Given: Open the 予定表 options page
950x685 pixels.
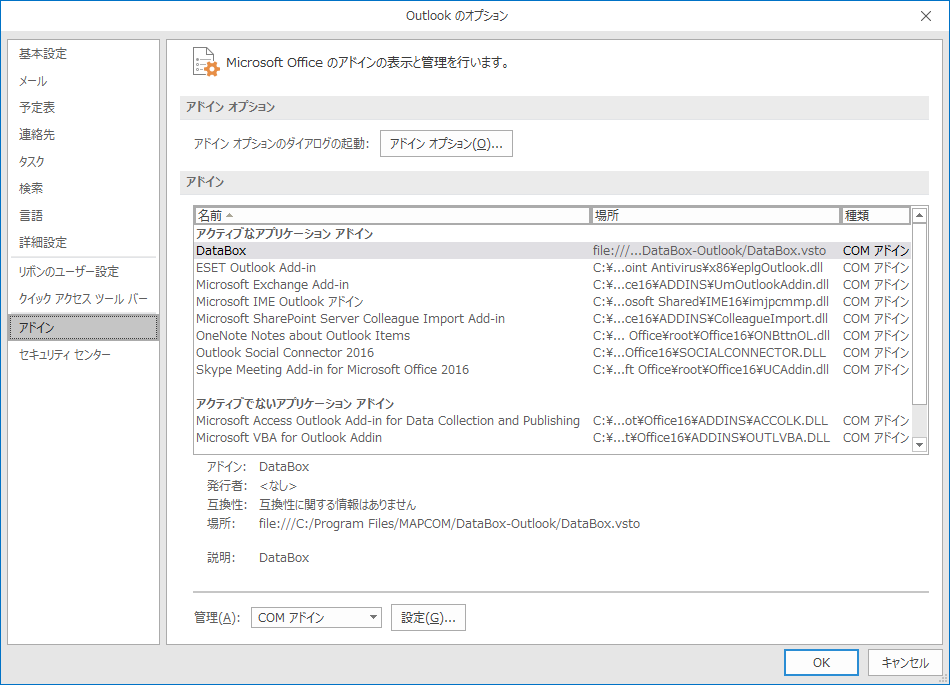Looking at the screenshot, I should pyautogui.click(x=83, y=108).
